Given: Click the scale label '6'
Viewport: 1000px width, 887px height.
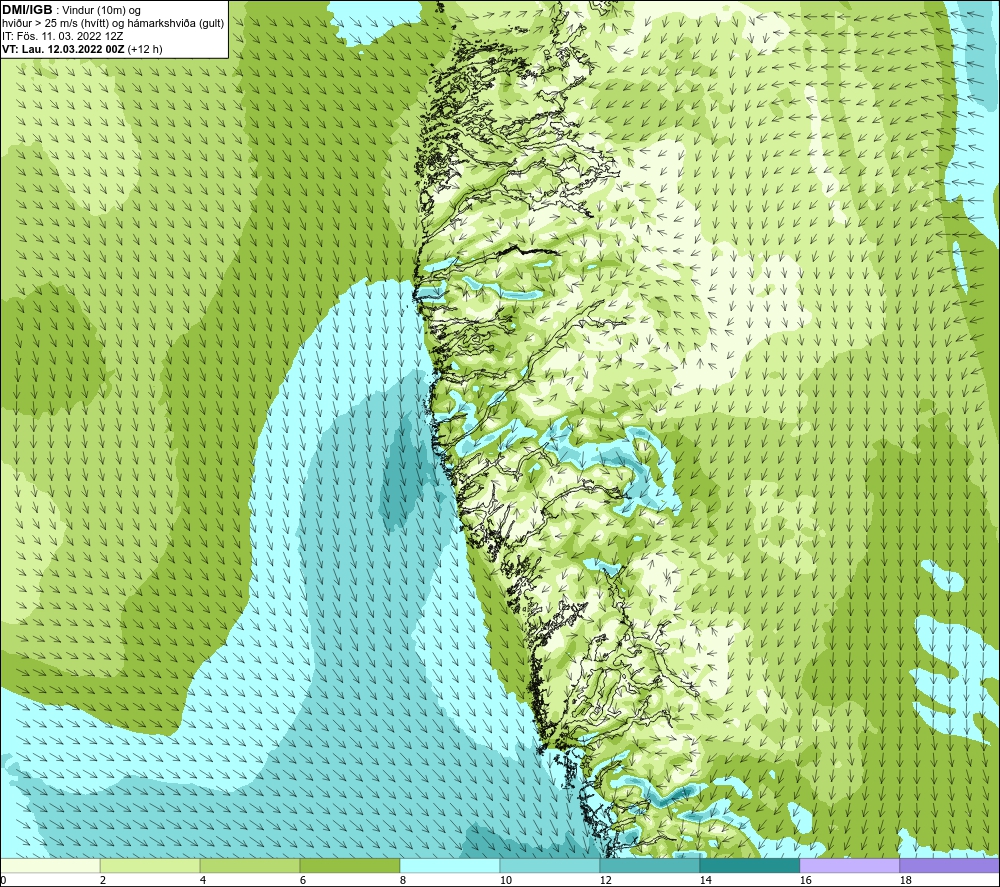Looking at the screenshot, I should pyautogui.click(x=303, y=881).
